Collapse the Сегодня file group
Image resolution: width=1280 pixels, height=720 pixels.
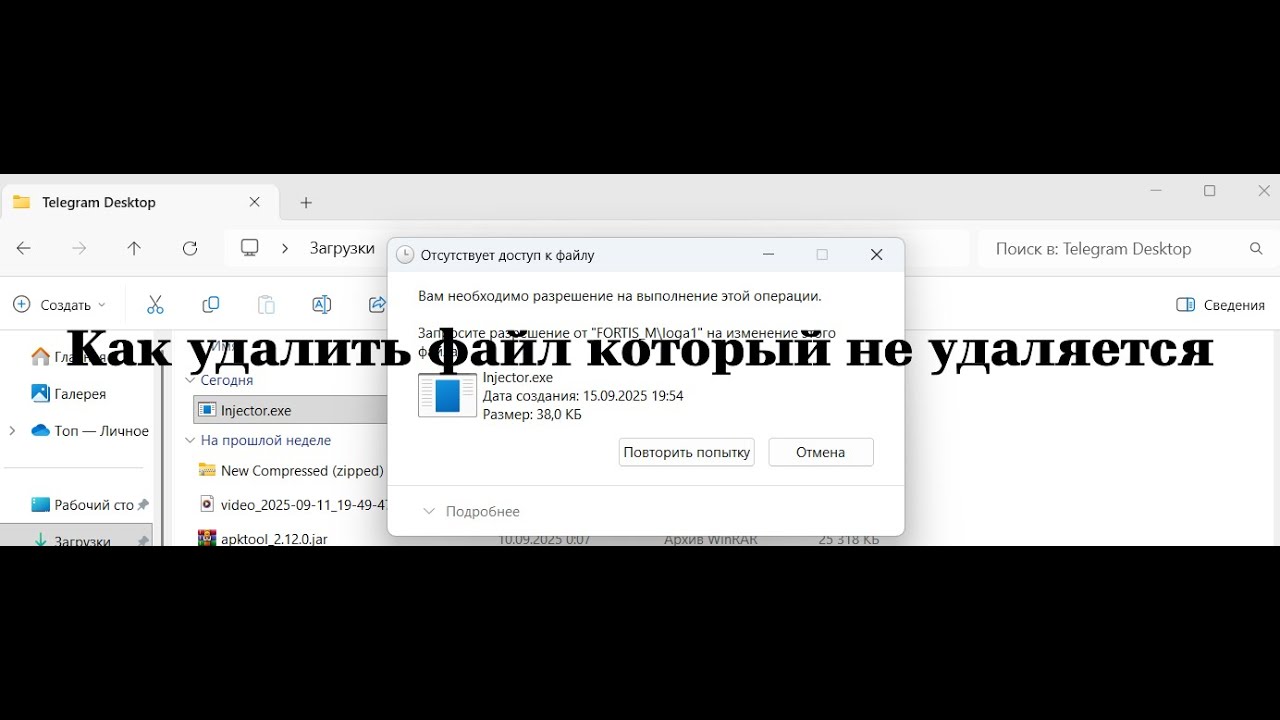click(x=191, y=380)
